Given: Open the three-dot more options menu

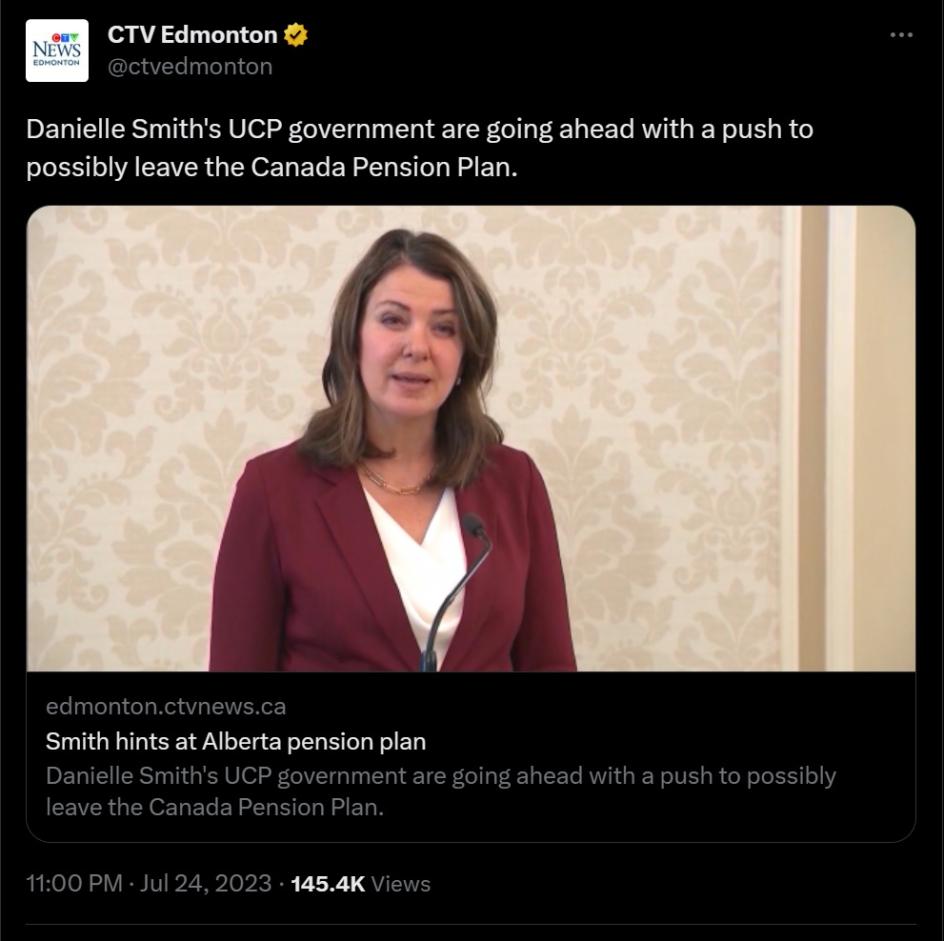Looking at the screenshot, I should tap(900, 35).
